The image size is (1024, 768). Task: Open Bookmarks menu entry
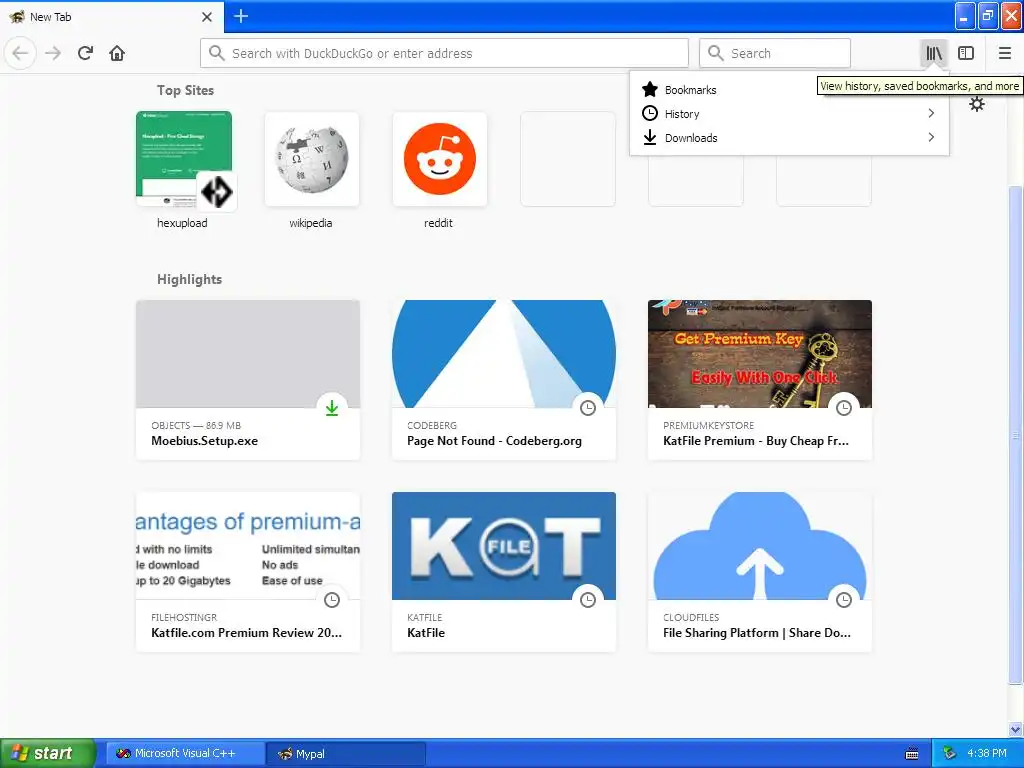pos(789,89)
